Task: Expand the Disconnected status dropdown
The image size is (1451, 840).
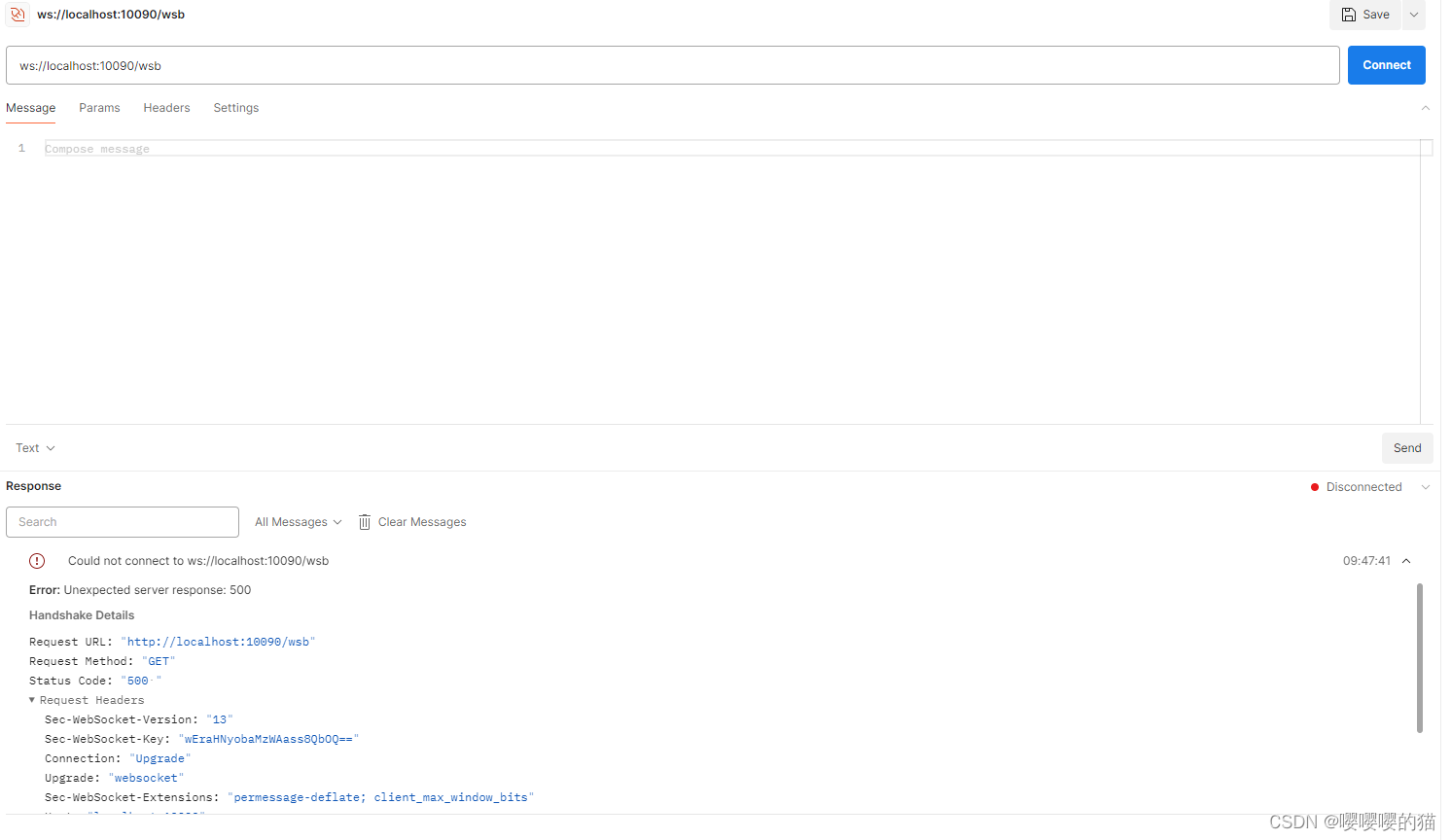Action: (1426, 486)
